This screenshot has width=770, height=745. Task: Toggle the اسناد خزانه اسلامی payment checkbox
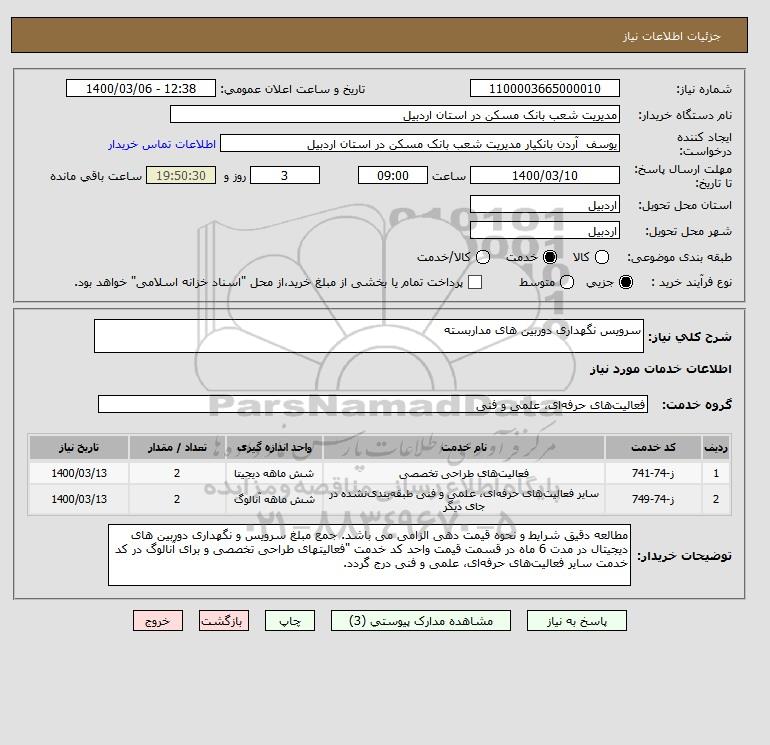pos(475,282)
